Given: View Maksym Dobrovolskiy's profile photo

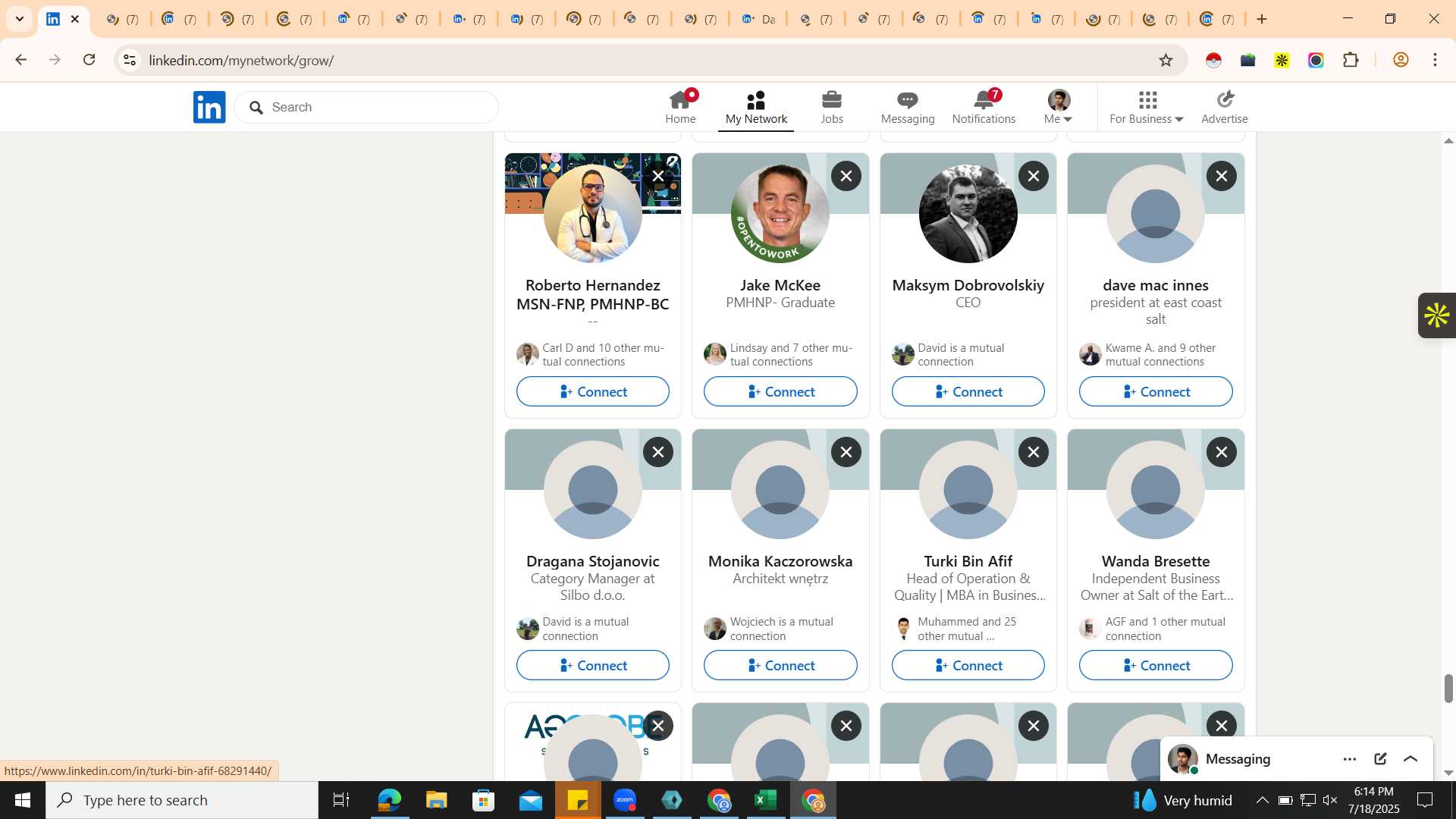Looking at the screenshot, I should point(968,214).
